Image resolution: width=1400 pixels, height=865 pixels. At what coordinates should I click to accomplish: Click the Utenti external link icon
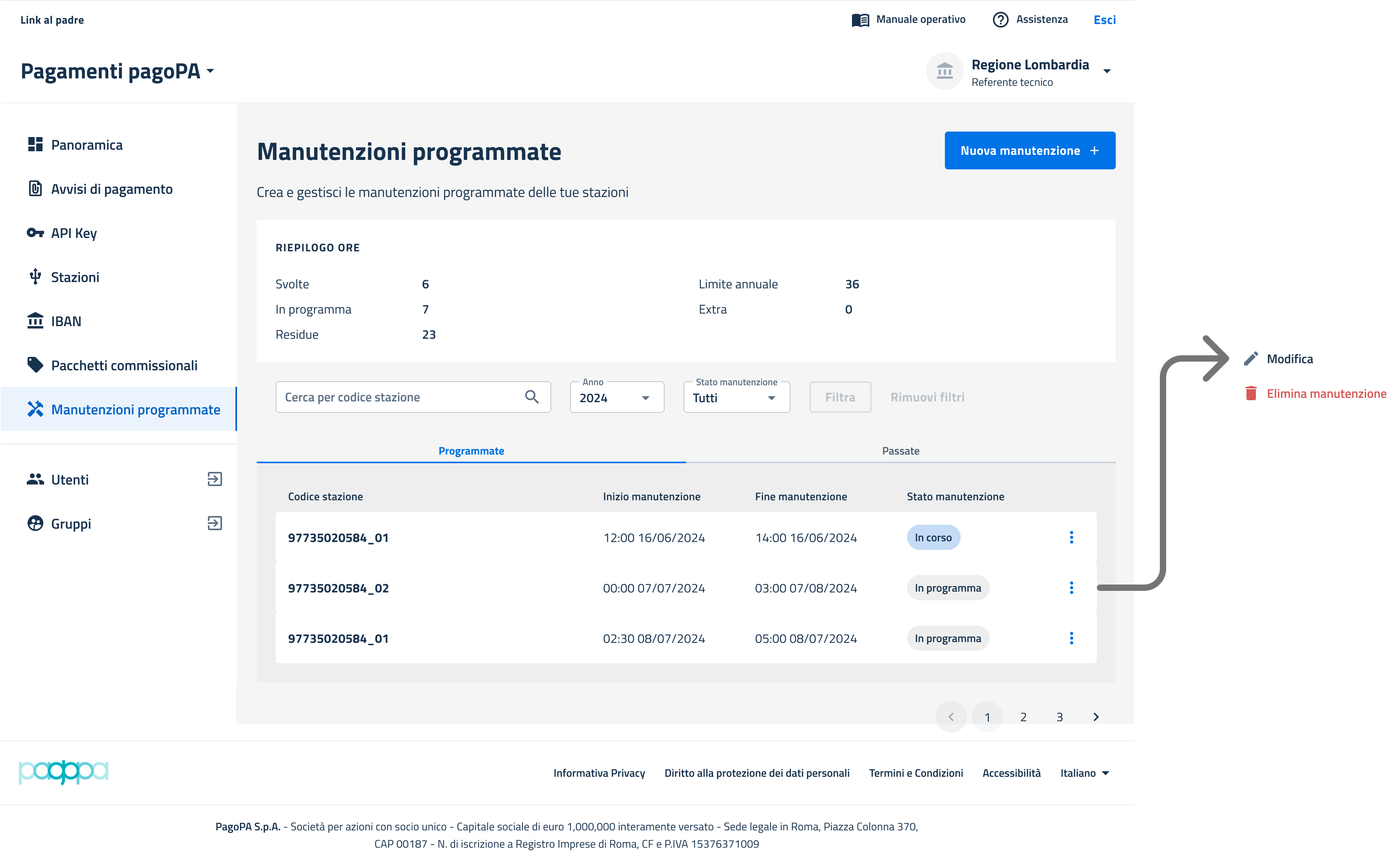pyautogui.click(x=215, y=479)
